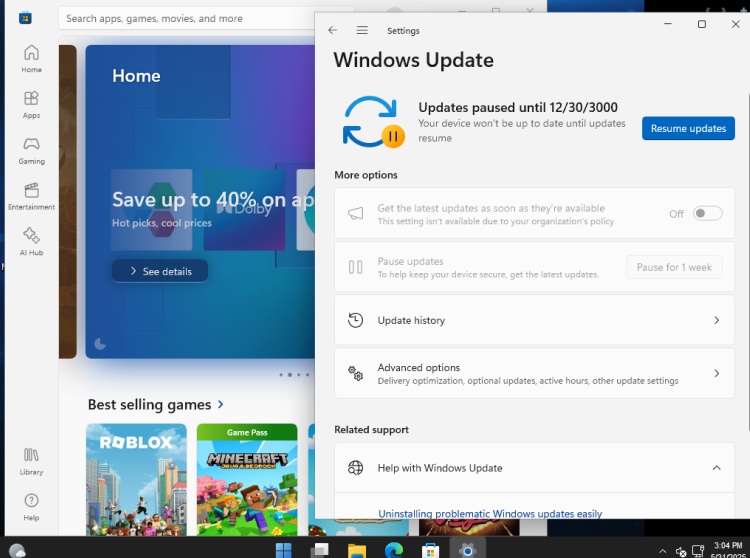Open Home in Microsoft Store sidebar
This screenshot has height=558, width=750.
tap(31, 58)
